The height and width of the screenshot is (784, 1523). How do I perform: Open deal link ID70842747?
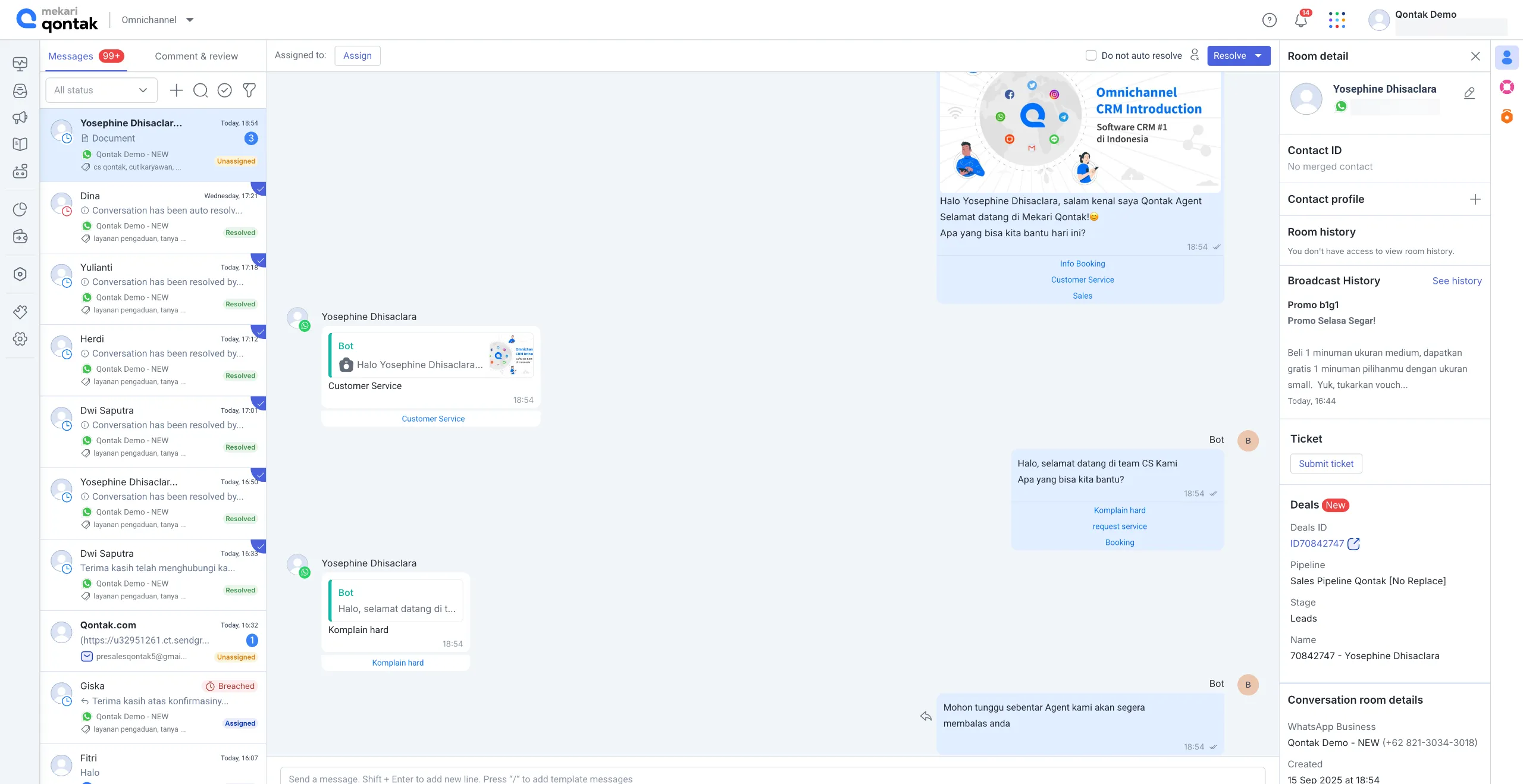point(1318,543)
